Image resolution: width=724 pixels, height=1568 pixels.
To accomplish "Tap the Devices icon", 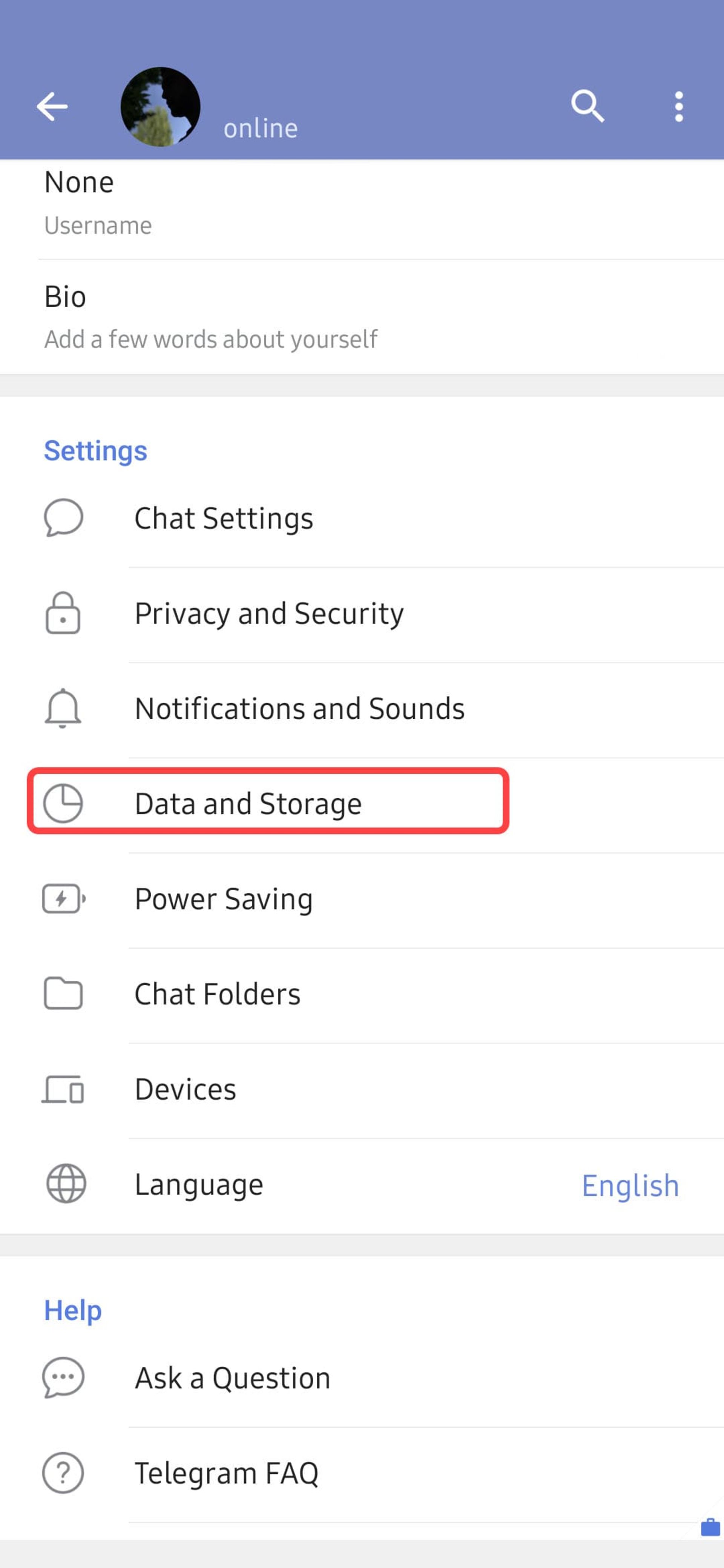I will [x=63, y=1089].
